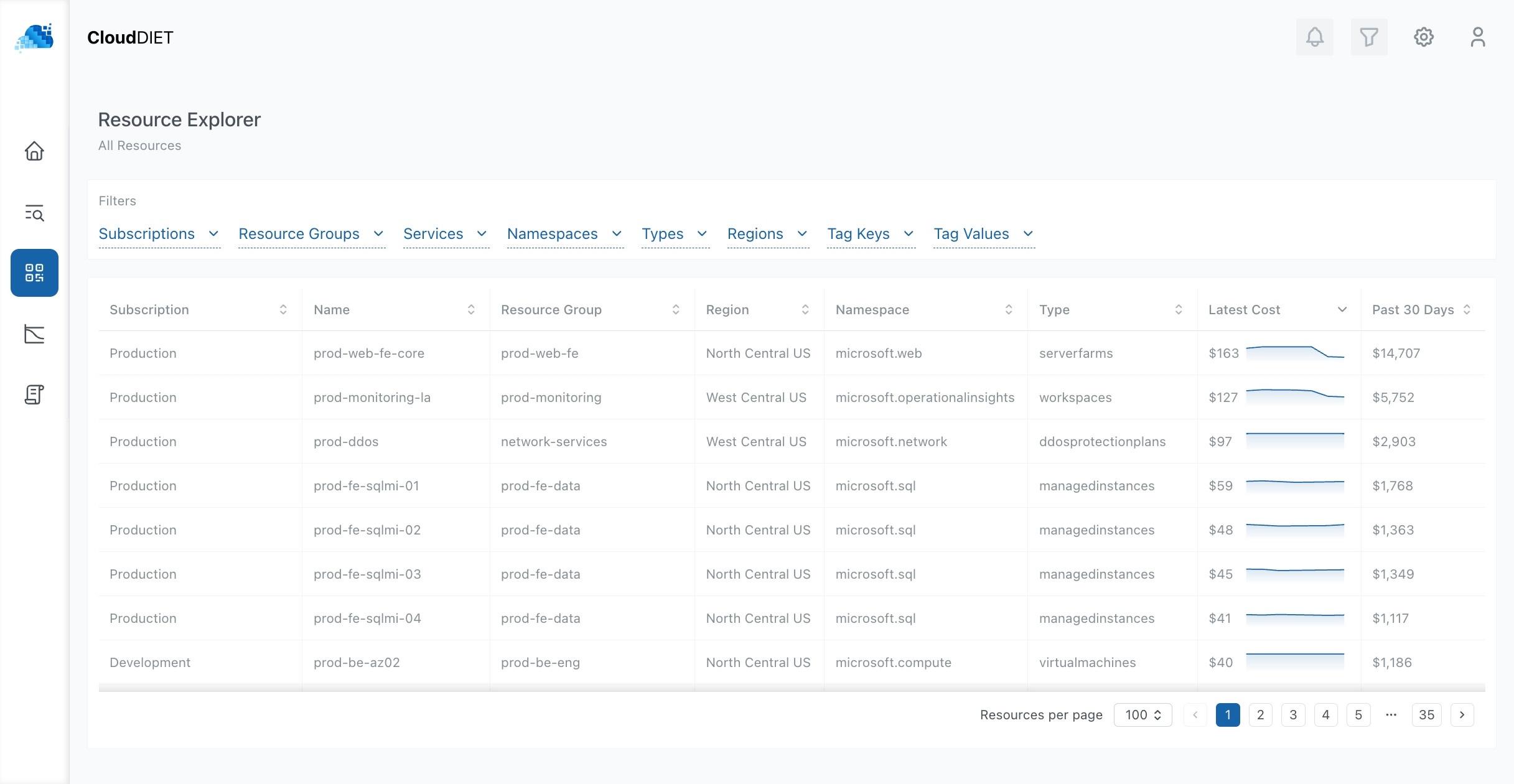Open the notifications bell icon
1514x784 pixels.
coord(1314,37)
